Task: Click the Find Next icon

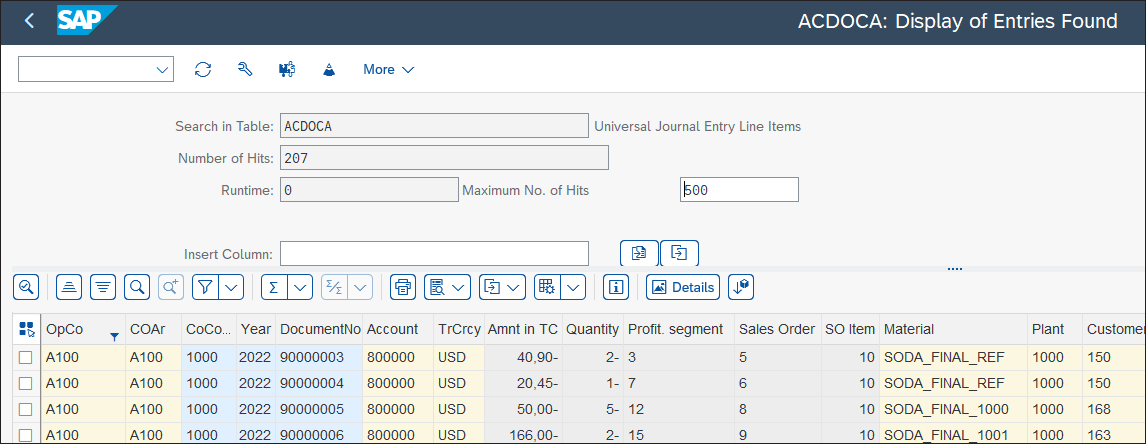Action: tap(171, 287)
